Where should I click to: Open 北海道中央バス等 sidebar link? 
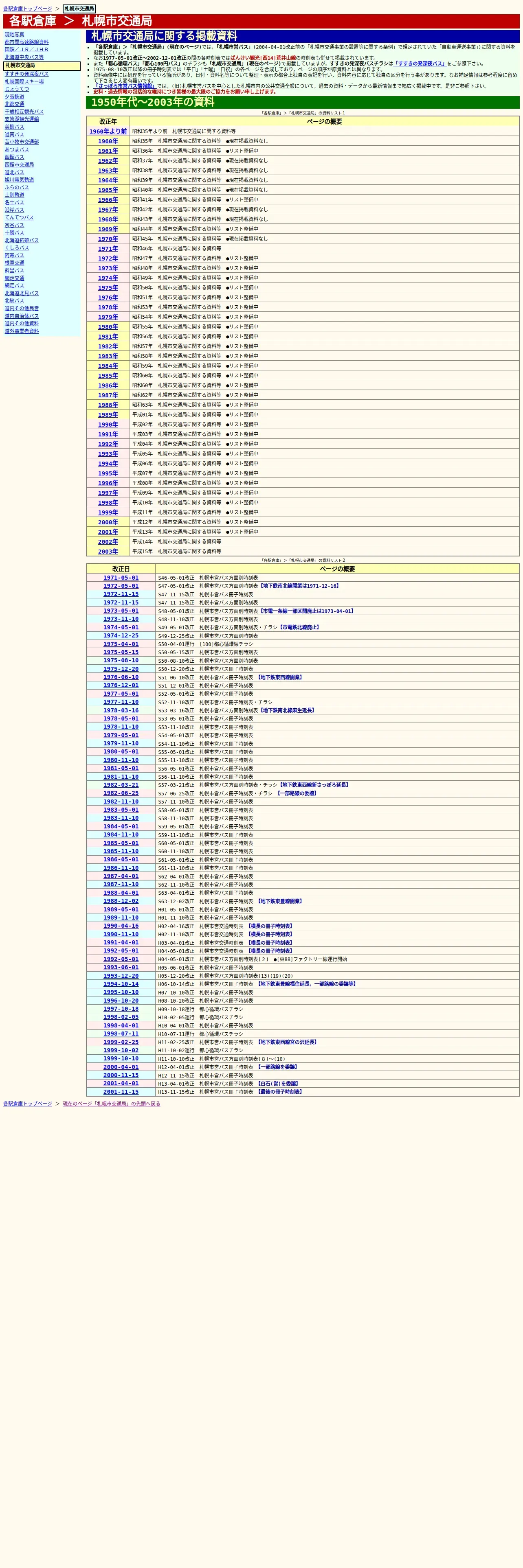click(24, 57)
